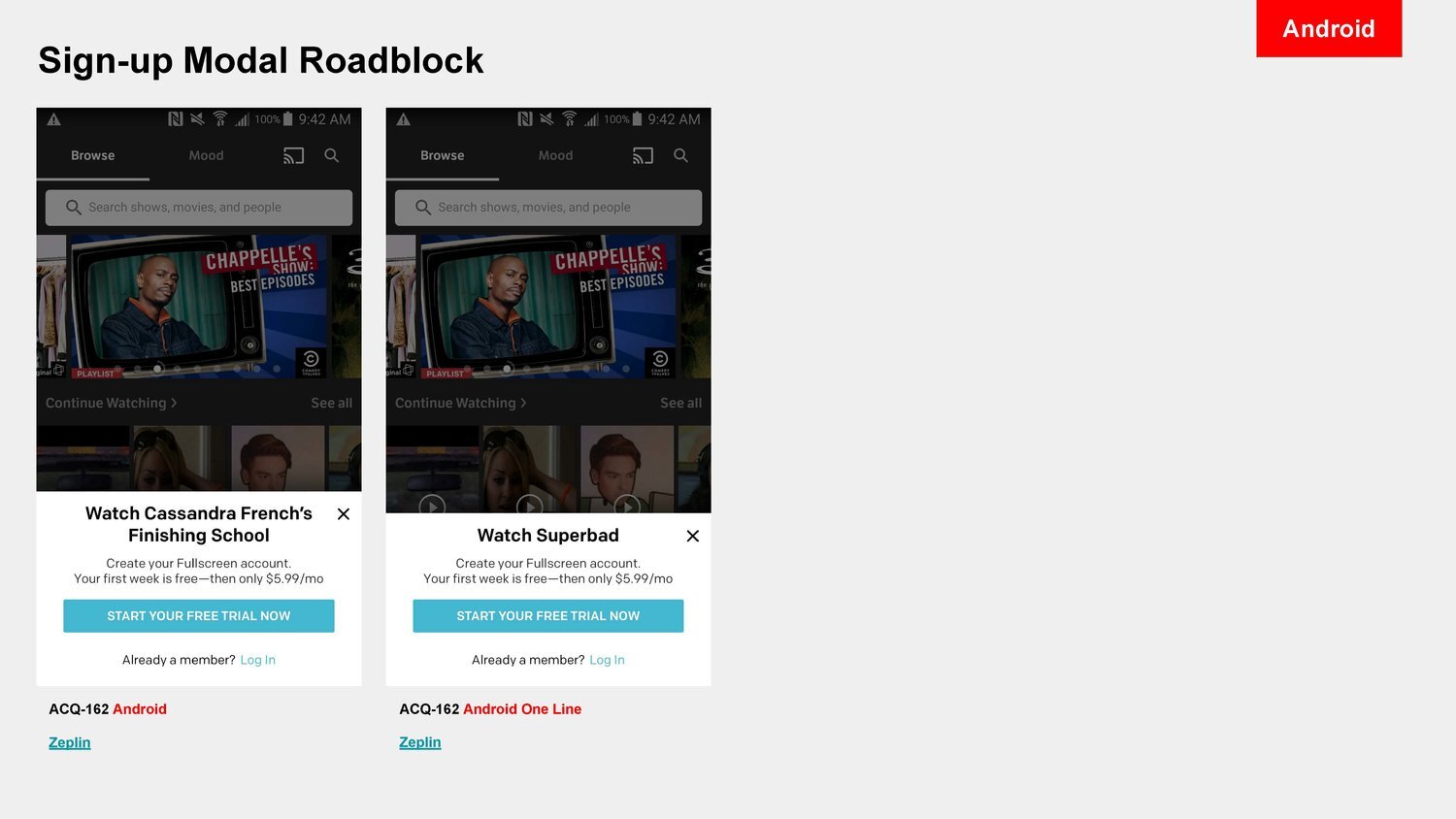This screenshot has height=819, width=1456.
Task: Select the active carousel dot on left banner
Action: coord(158,369)
